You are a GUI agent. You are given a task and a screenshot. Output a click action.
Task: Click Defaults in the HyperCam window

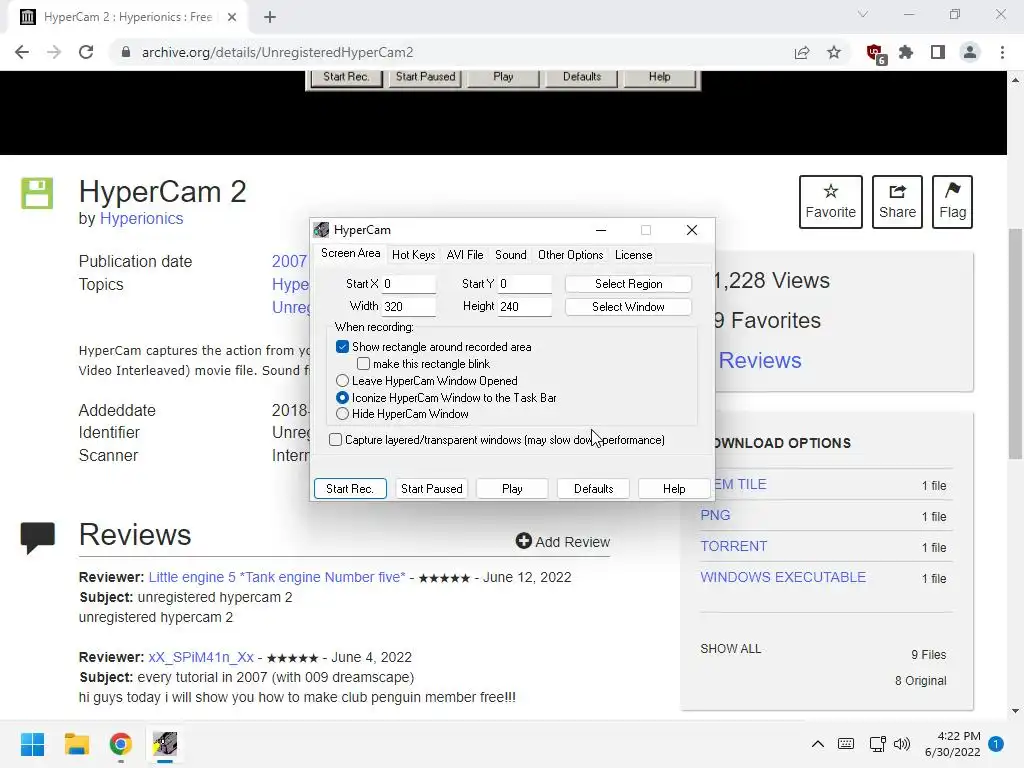[x=593, y=488]
